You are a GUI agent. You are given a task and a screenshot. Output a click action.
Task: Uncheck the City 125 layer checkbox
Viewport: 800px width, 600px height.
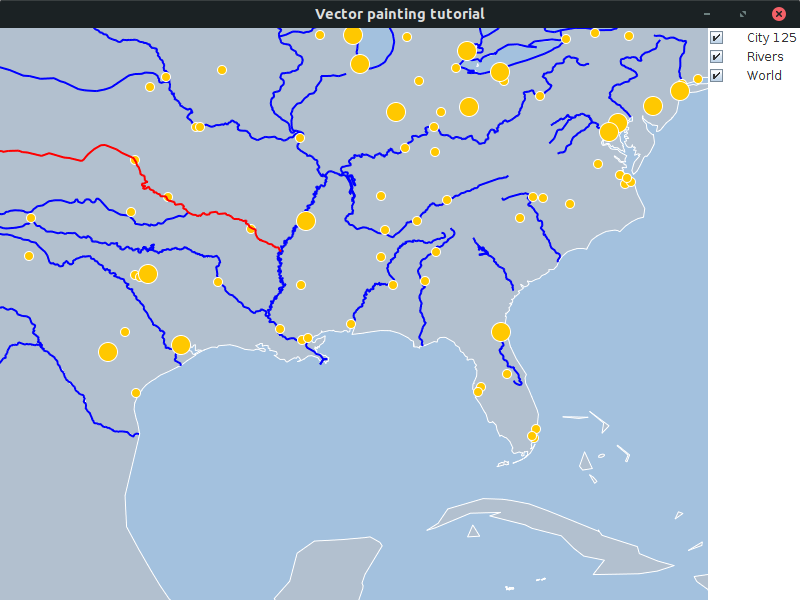click(x=716, y=38)
